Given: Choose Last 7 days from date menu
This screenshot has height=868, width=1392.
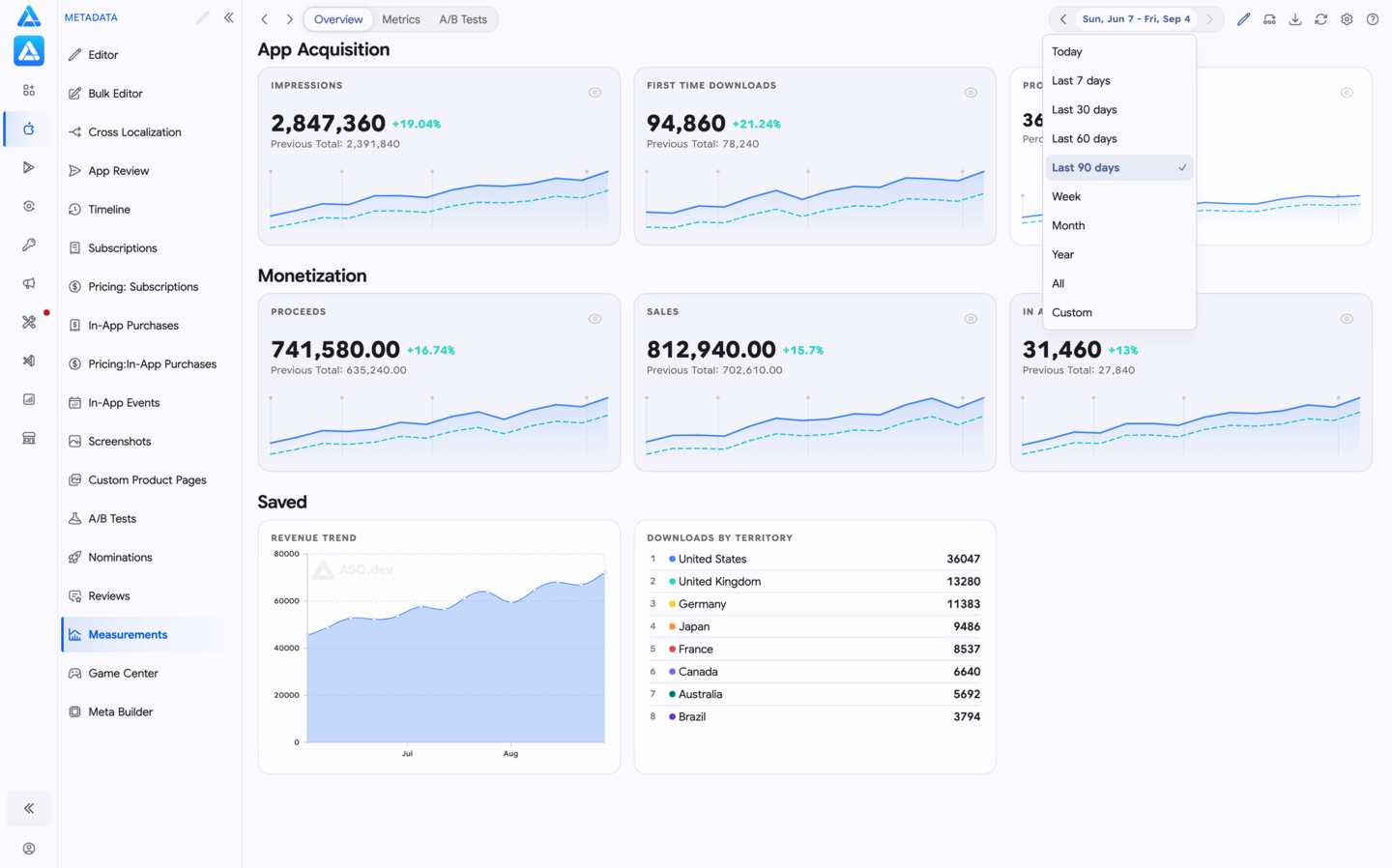Looking at the screenshot, I should (x=1119, y=81).
